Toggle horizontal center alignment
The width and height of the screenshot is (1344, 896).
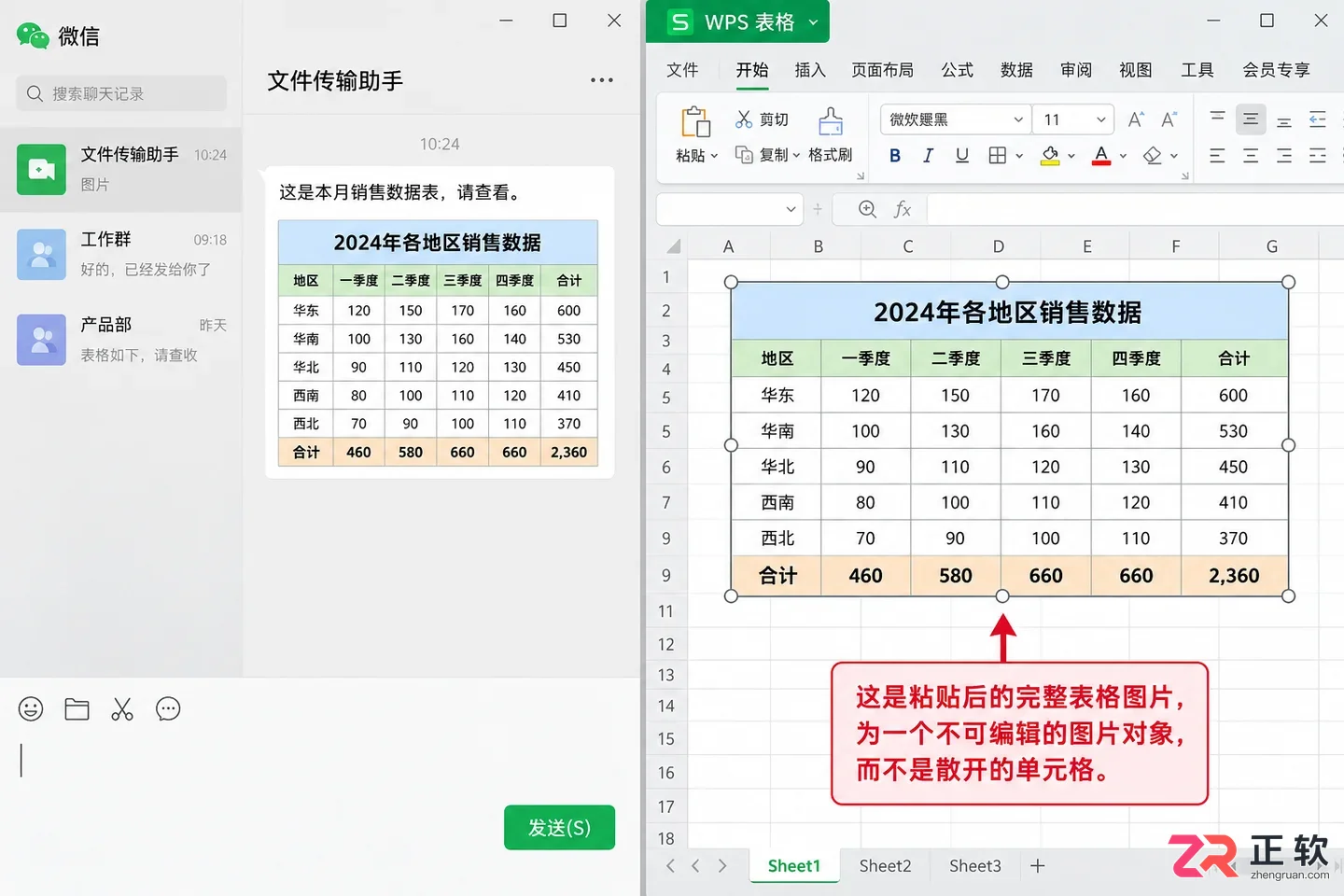pos(1251,156)
